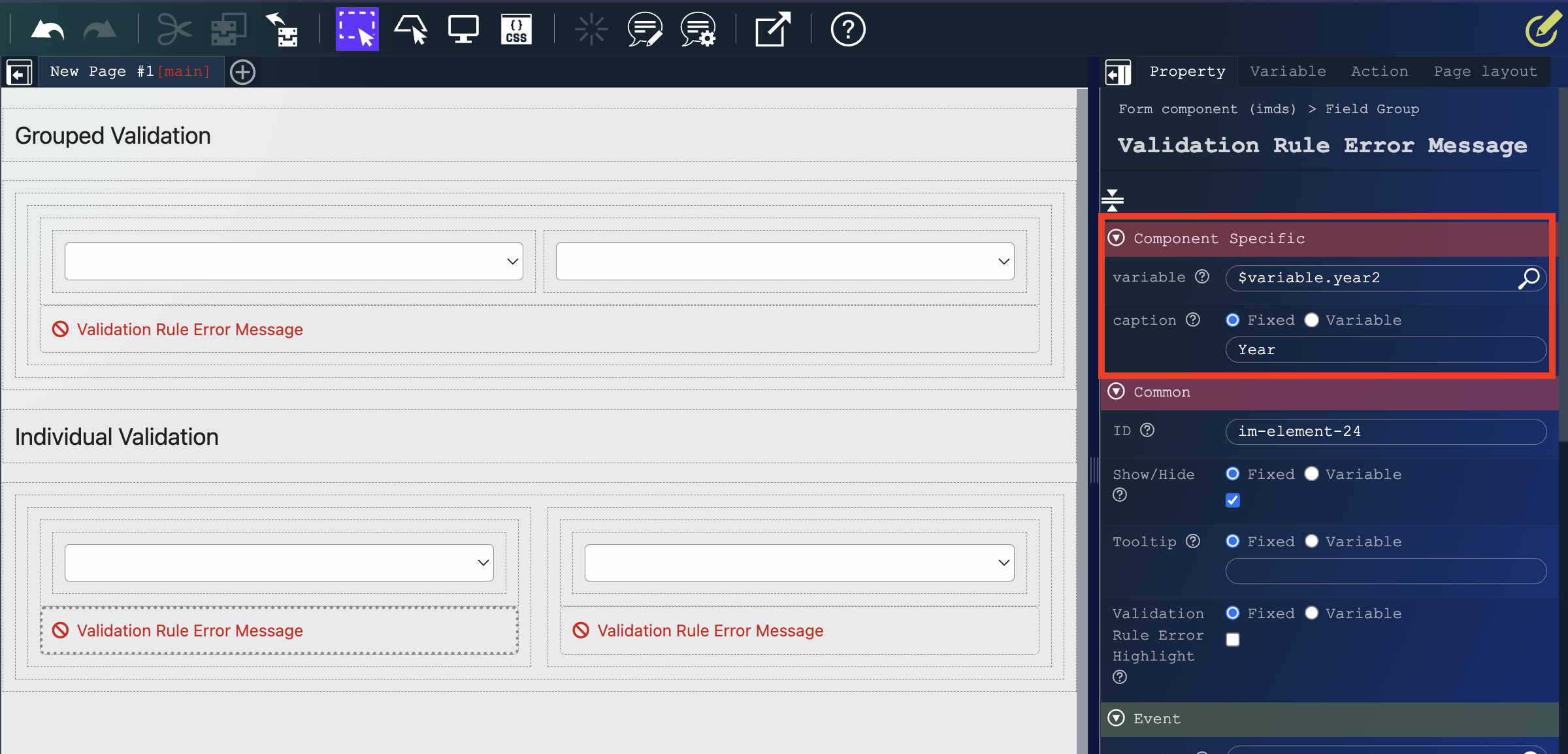This screenshot has width=1568, height=754.
Task: Click the Form component (imds) breadcrumb
Action: tap(1207, 109)
